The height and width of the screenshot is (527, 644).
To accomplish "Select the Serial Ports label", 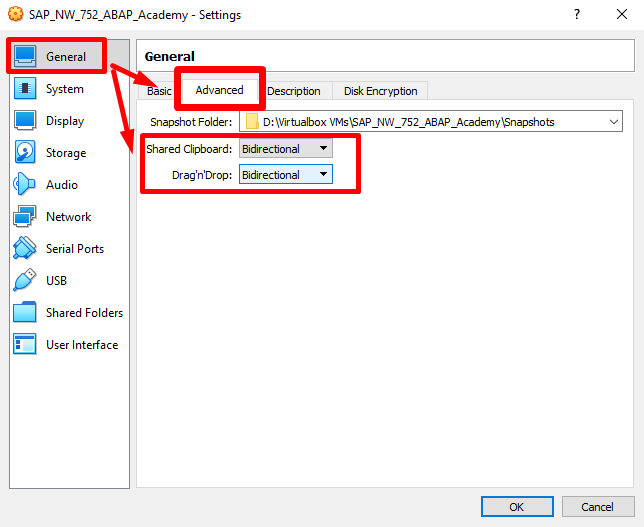I will click(75, 249).
